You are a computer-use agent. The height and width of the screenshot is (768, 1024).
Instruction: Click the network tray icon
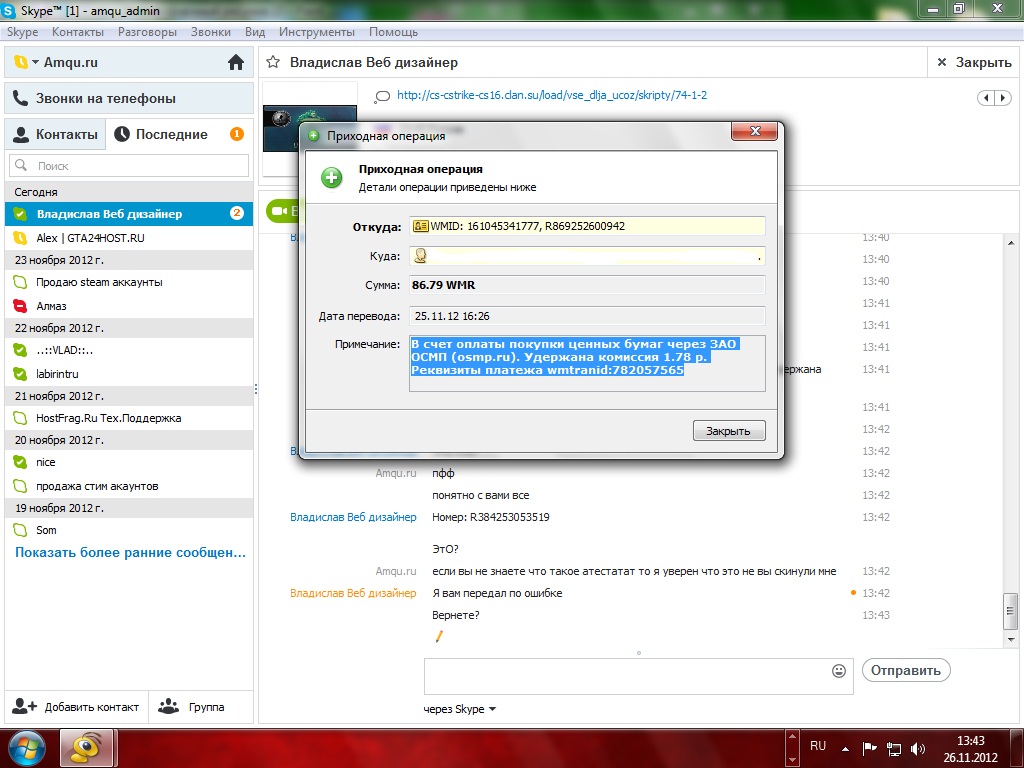click(x=894, y=749)
